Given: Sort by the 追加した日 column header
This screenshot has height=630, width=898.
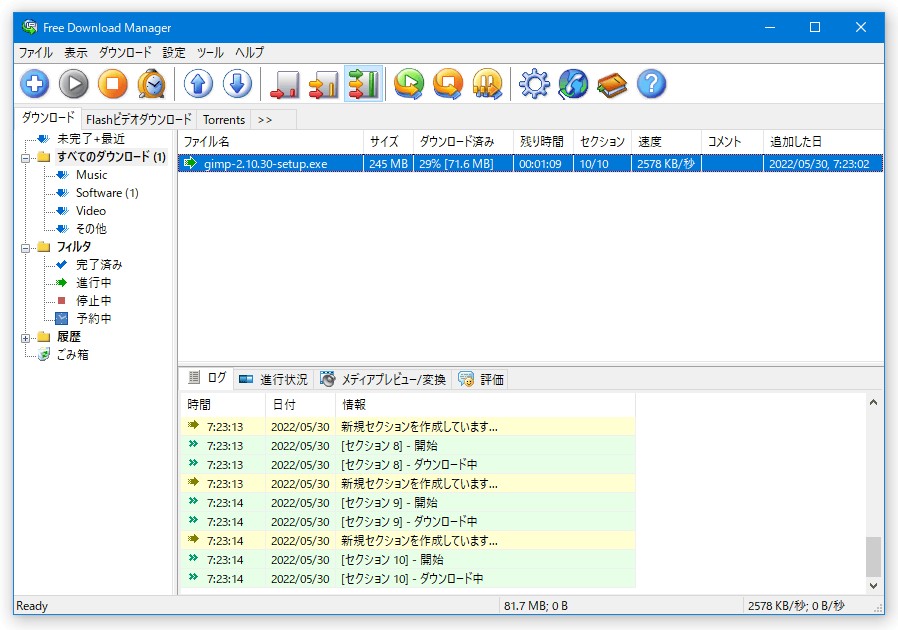Looking at the screenshot, I should point(823,141).
